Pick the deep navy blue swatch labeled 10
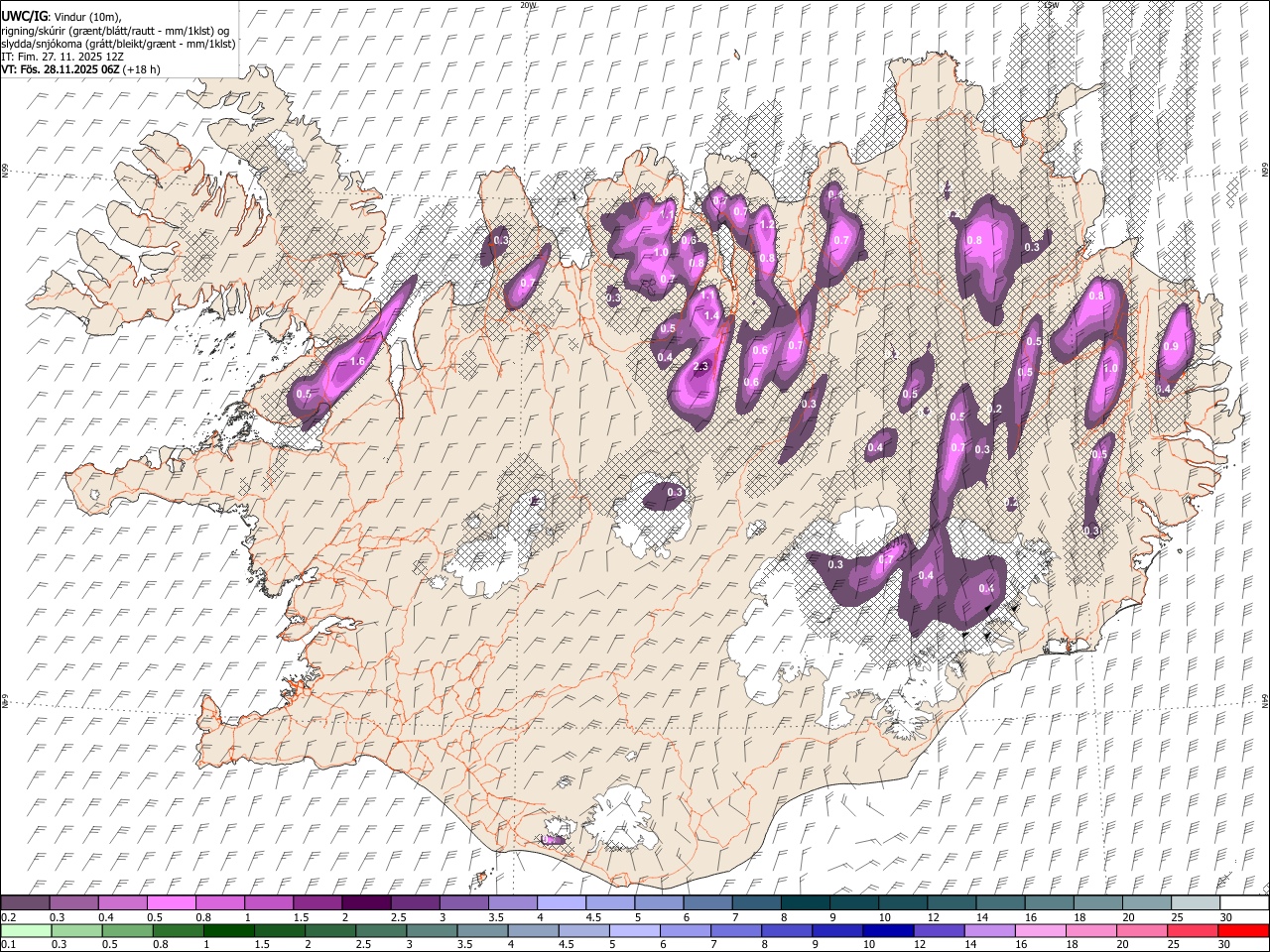This screenshot has width=1270, height=952. pos(887,931)
